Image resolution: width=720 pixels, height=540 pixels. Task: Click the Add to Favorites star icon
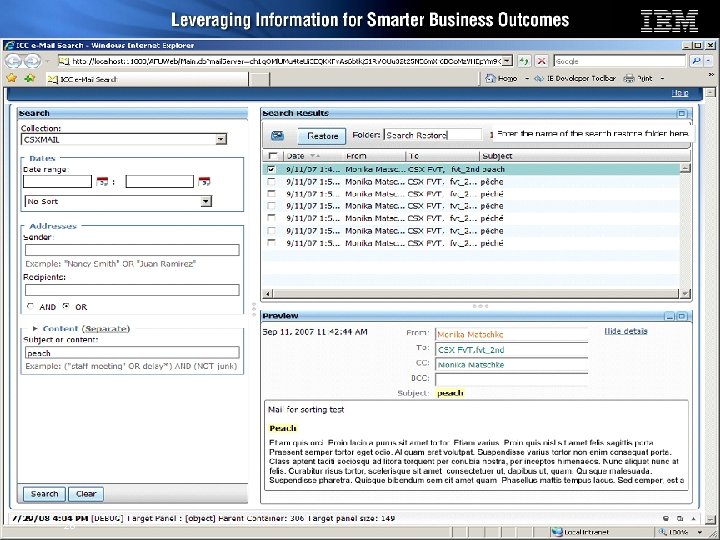coord(30,79)
